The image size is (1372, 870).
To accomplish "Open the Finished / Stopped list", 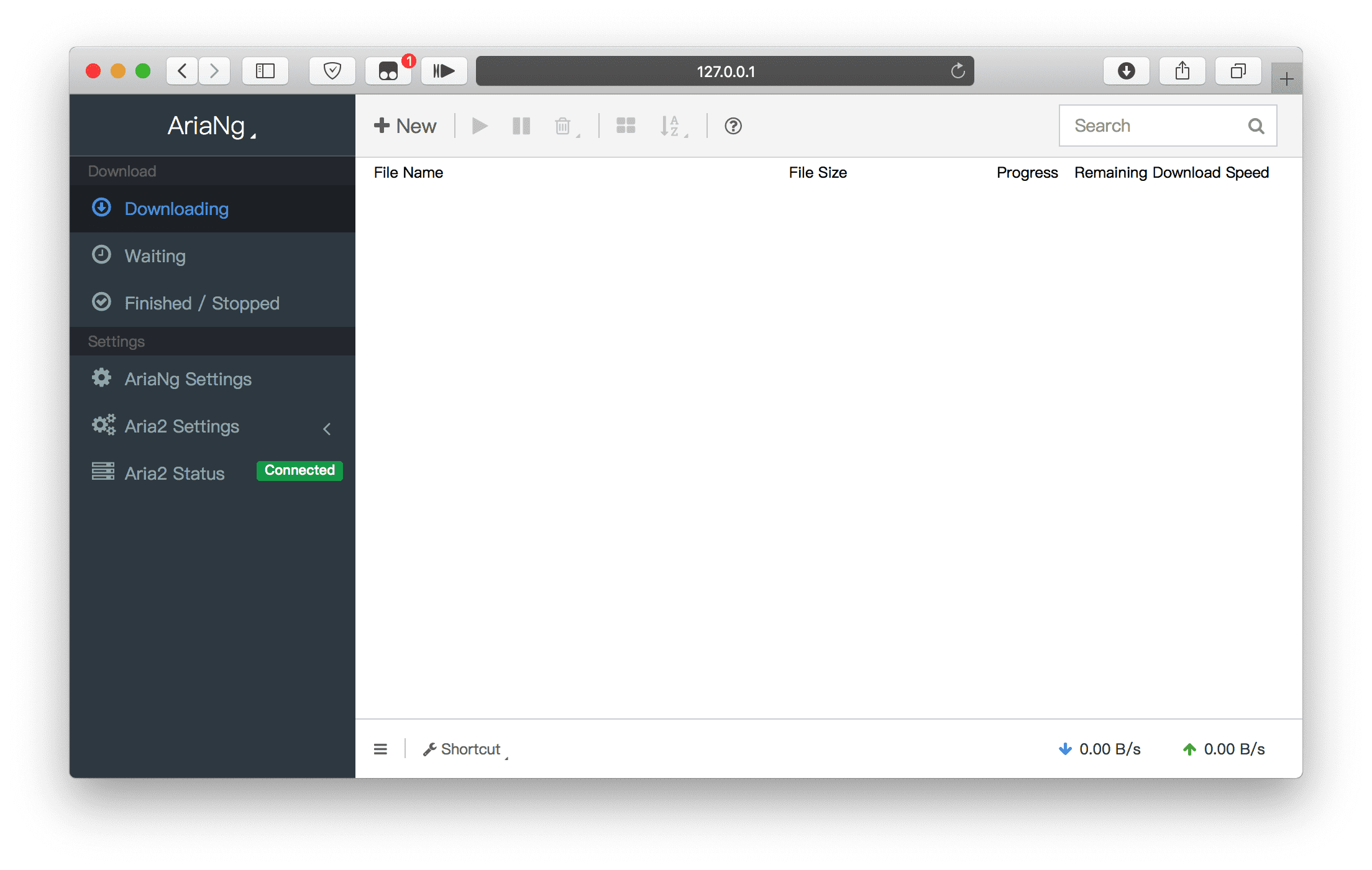I will pyautogui.click(x=202, y=303).
